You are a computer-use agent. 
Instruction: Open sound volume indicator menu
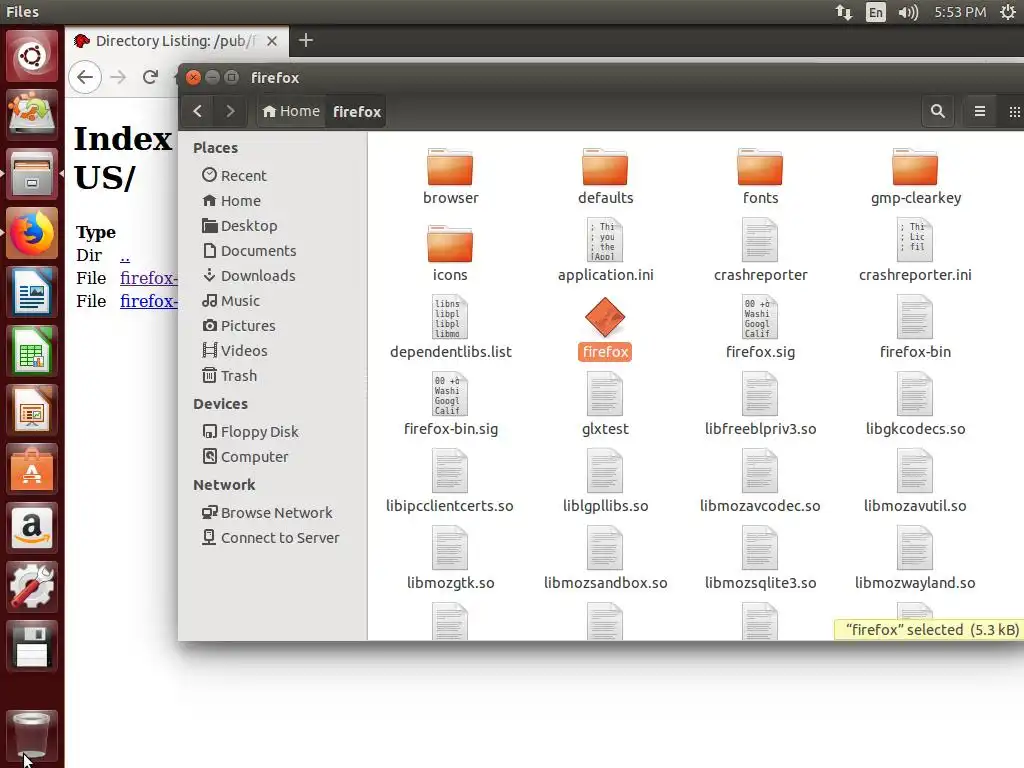[x=908, y=12]
